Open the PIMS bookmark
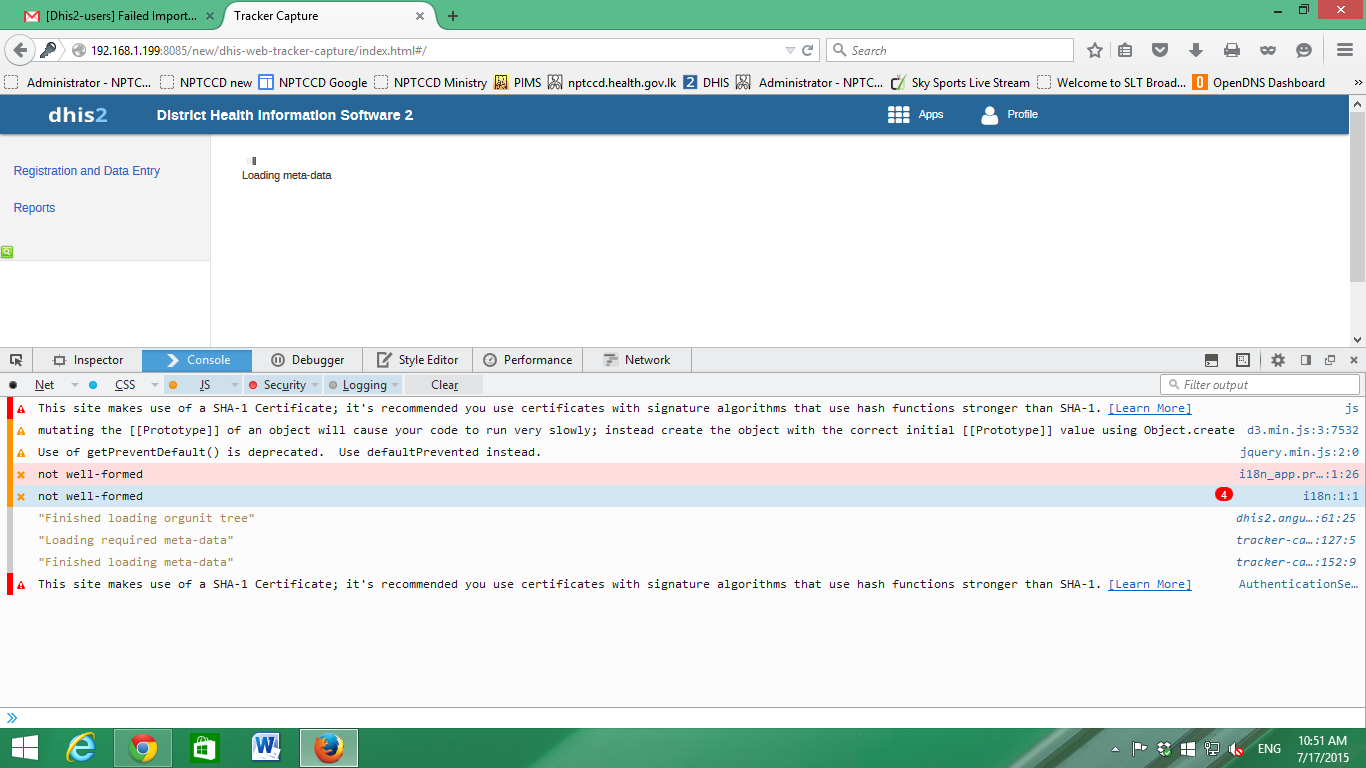 (518, 83)
